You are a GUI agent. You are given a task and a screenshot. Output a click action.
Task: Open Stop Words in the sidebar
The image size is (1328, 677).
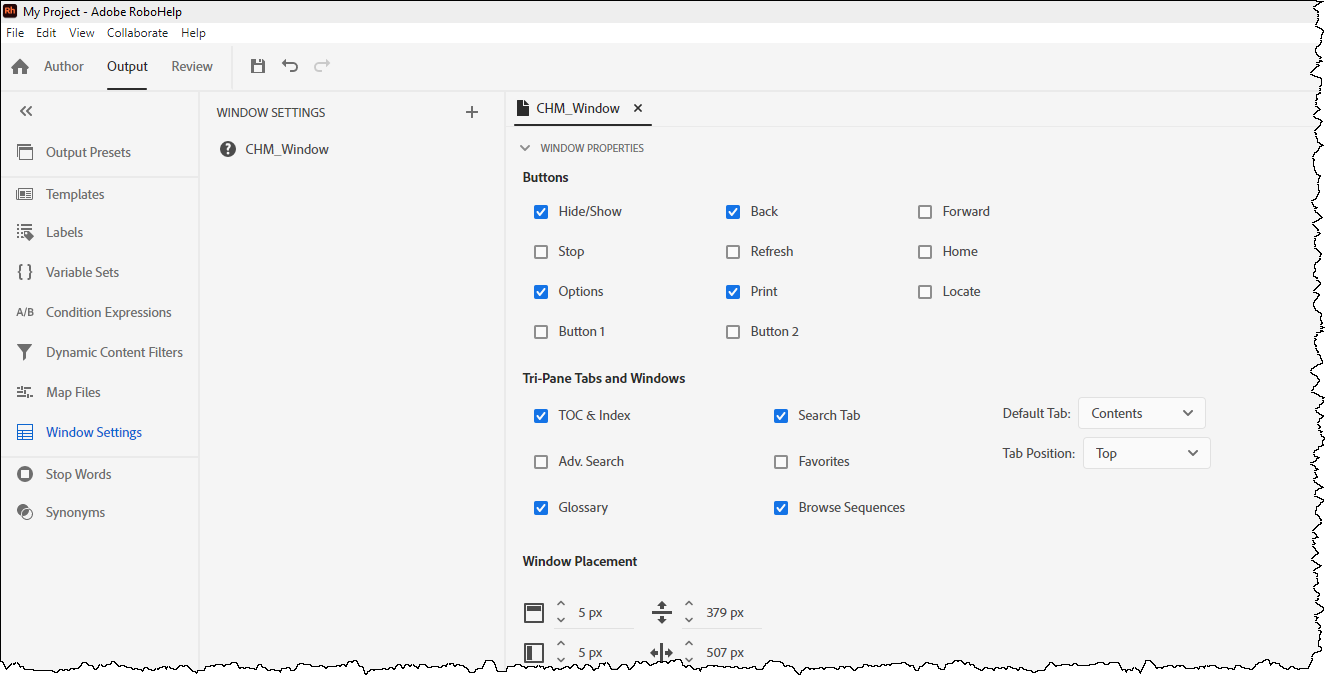[x=78, y=474]
